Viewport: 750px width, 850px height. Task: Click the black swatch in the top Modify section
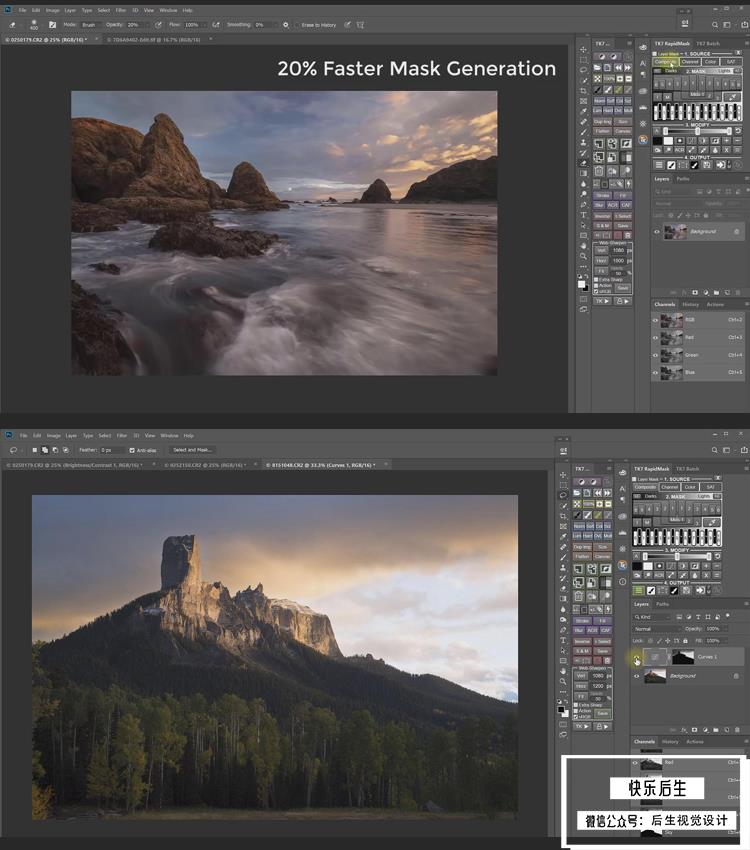(x=658, y=141)
